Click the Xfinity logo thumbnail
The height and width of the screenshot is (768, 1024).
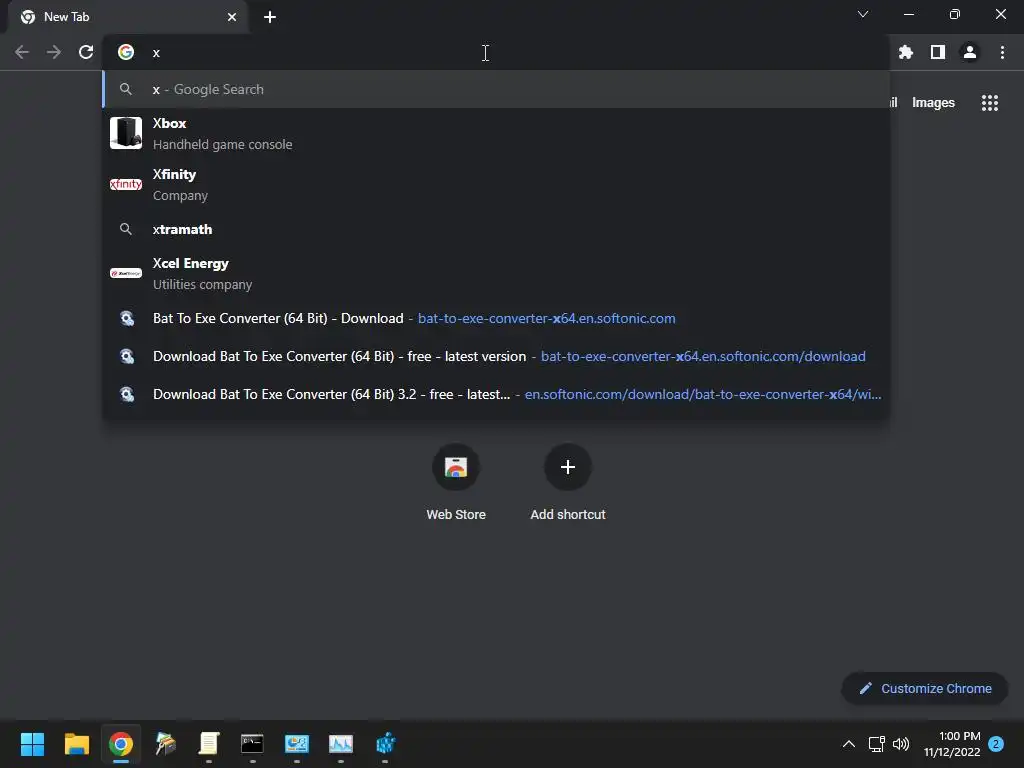point(126,184)
